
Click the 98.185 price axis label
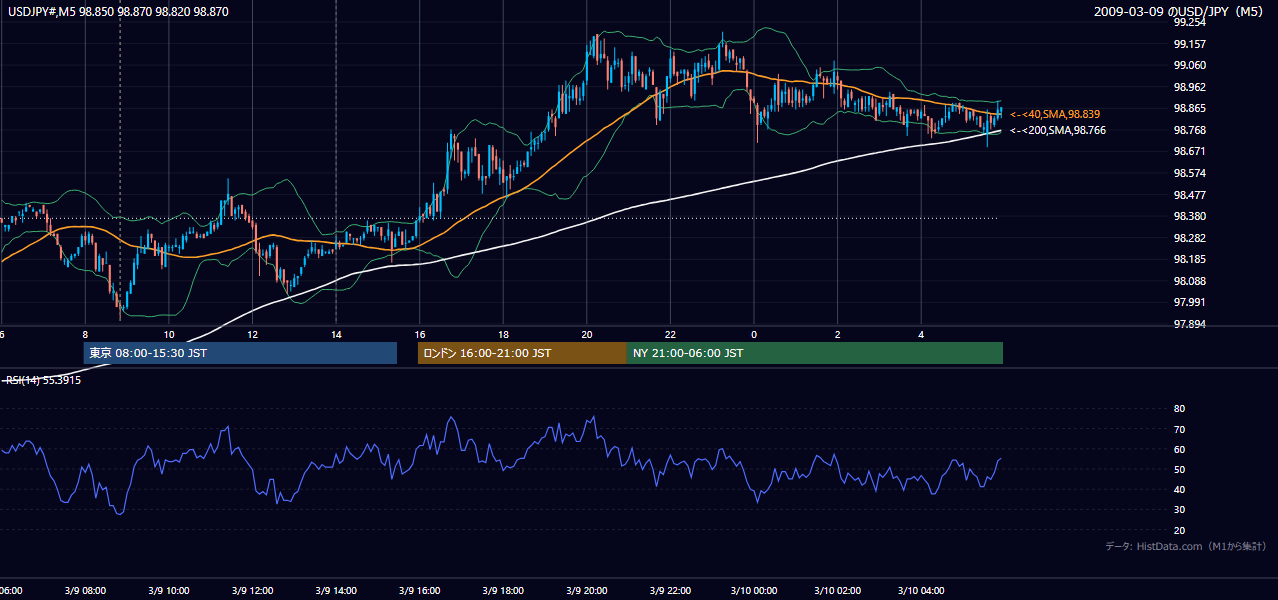point(1190,259)
